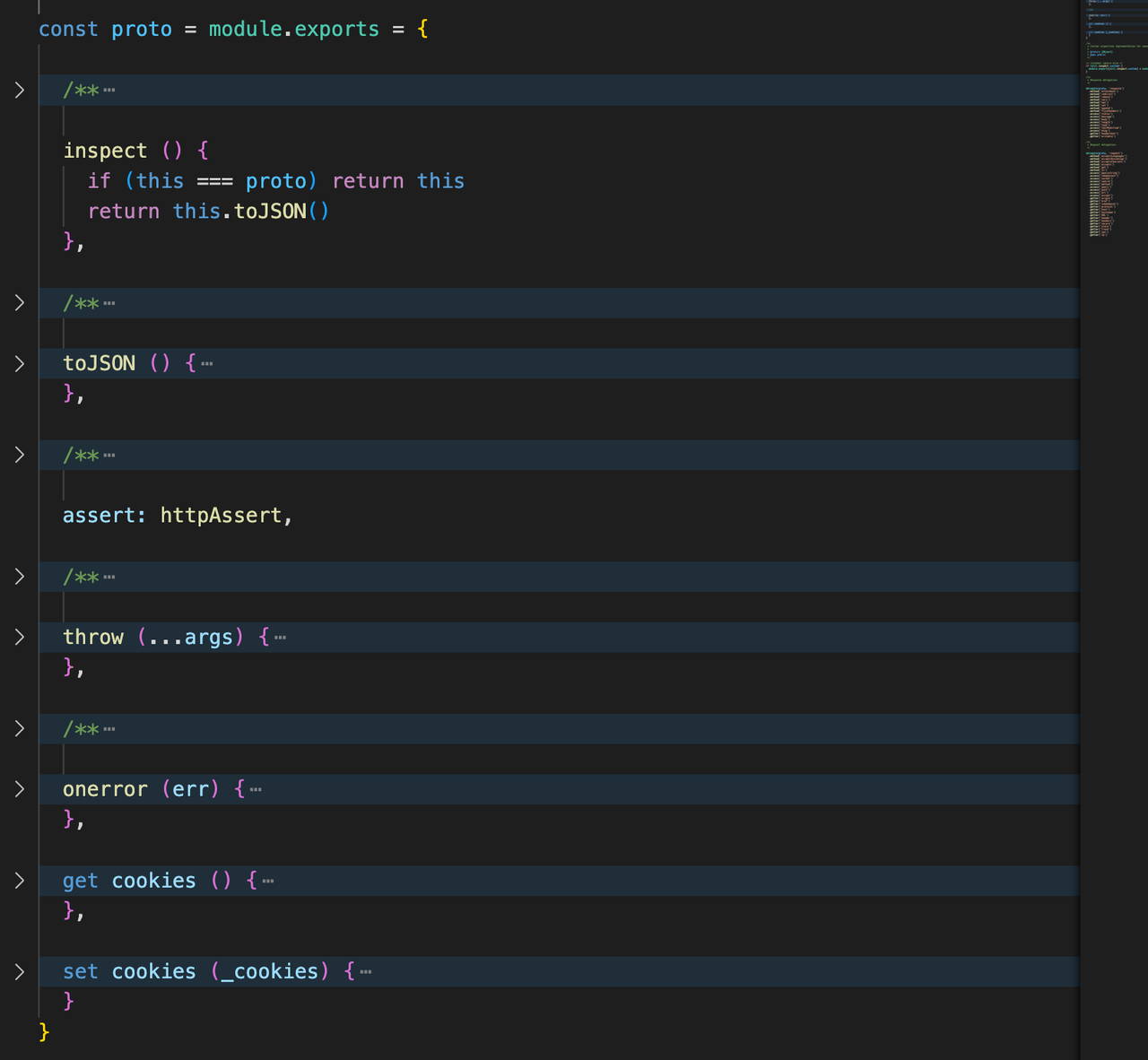Click the 'assert' property key
The image size is (1148, 1060).
point(99,516)
